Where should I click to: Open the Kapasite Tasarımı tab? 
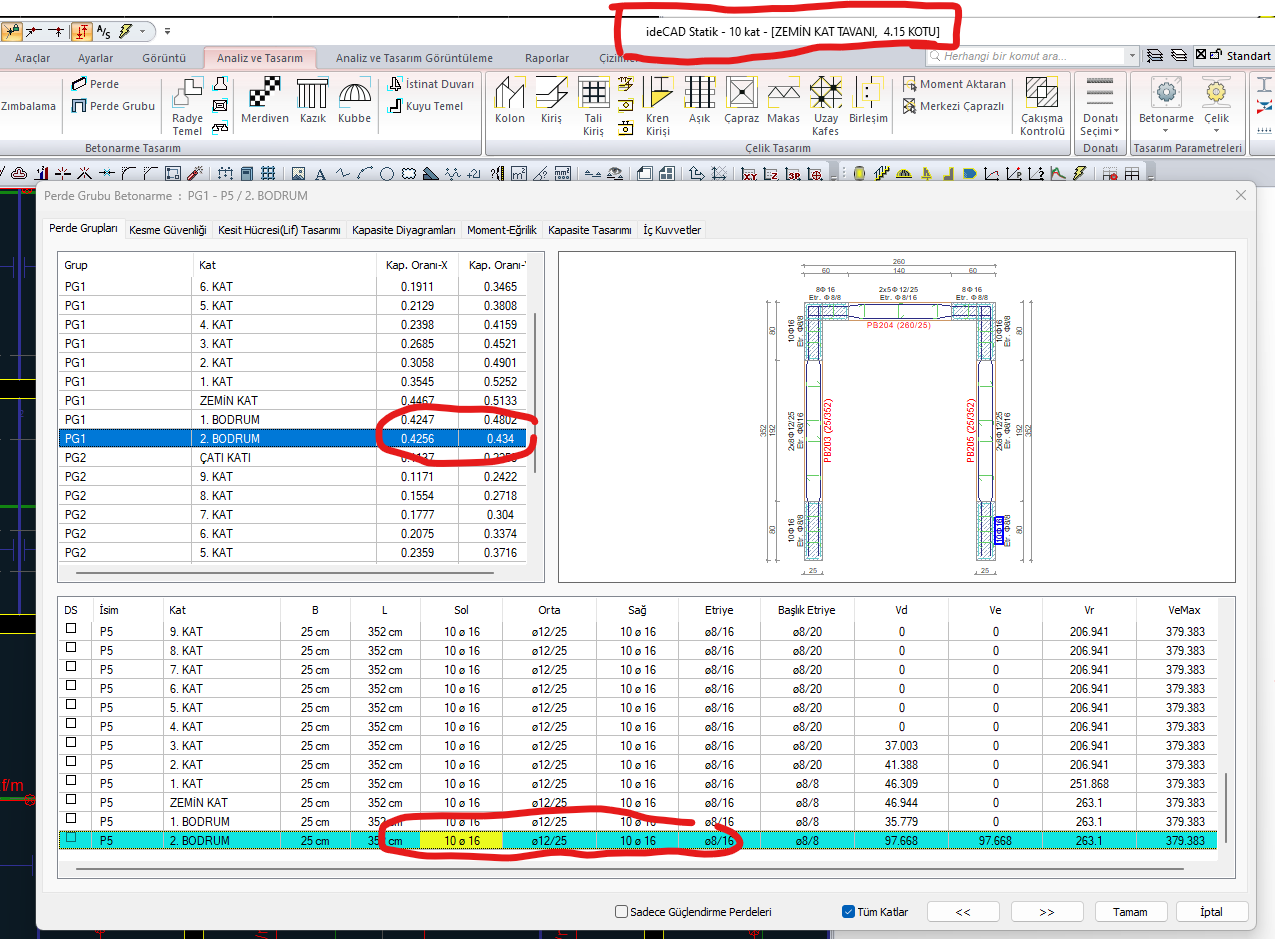(x=590, y=230)
